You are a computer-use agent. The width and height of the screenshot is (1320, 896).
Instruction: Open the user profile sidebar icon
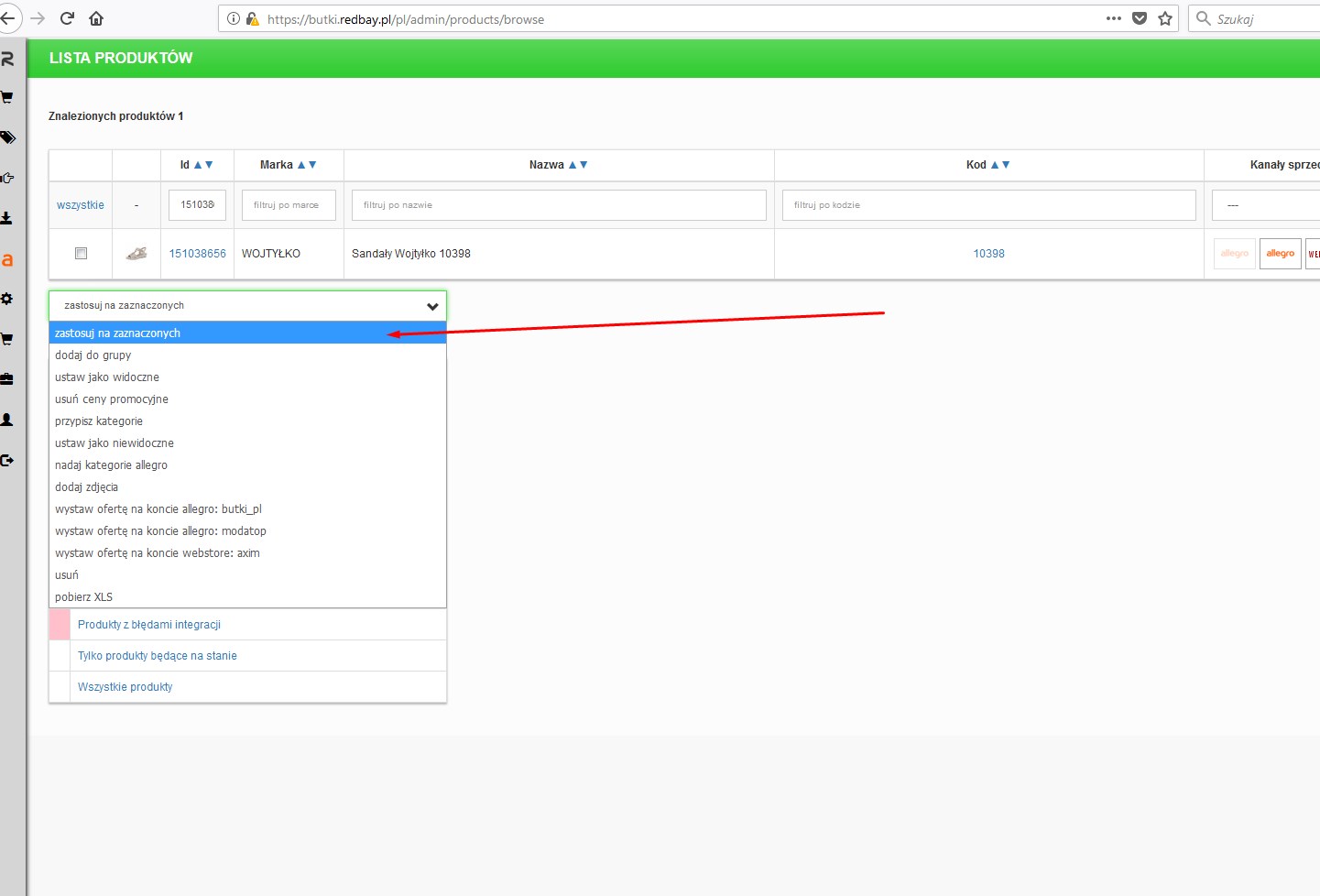click(x=6, y=420)
